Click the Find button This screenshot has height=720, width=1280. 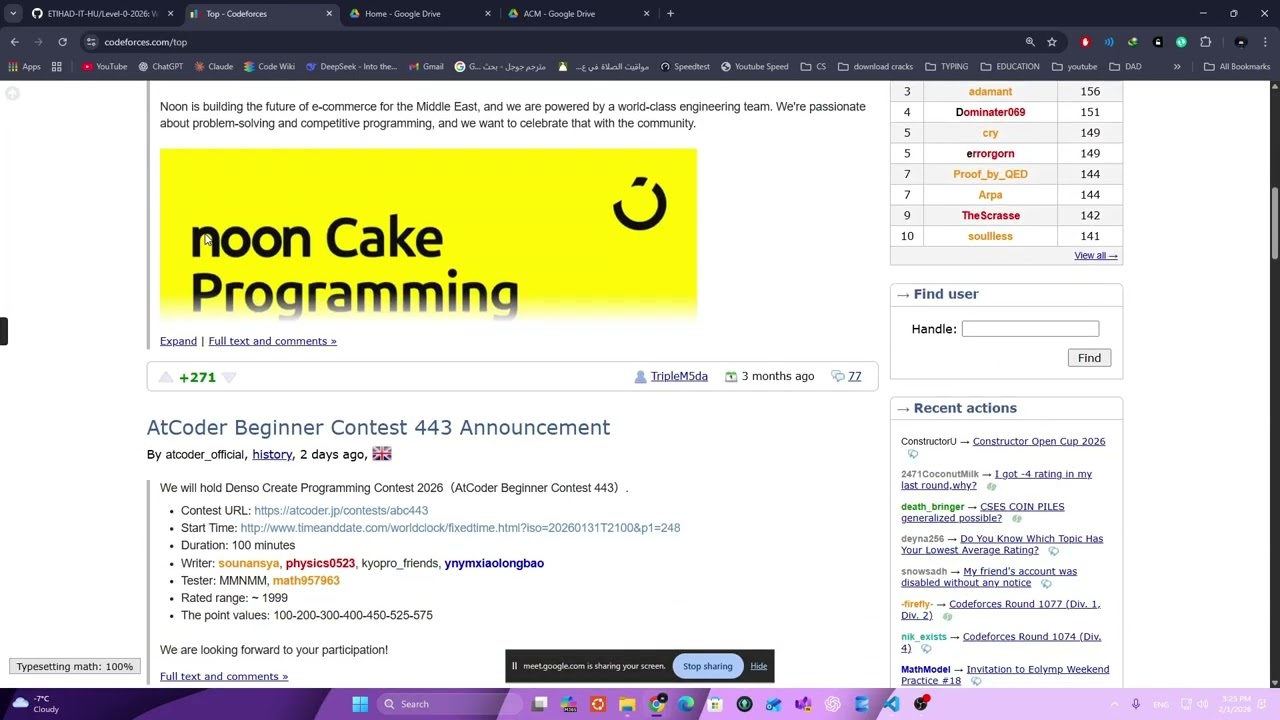point(1089,358)
